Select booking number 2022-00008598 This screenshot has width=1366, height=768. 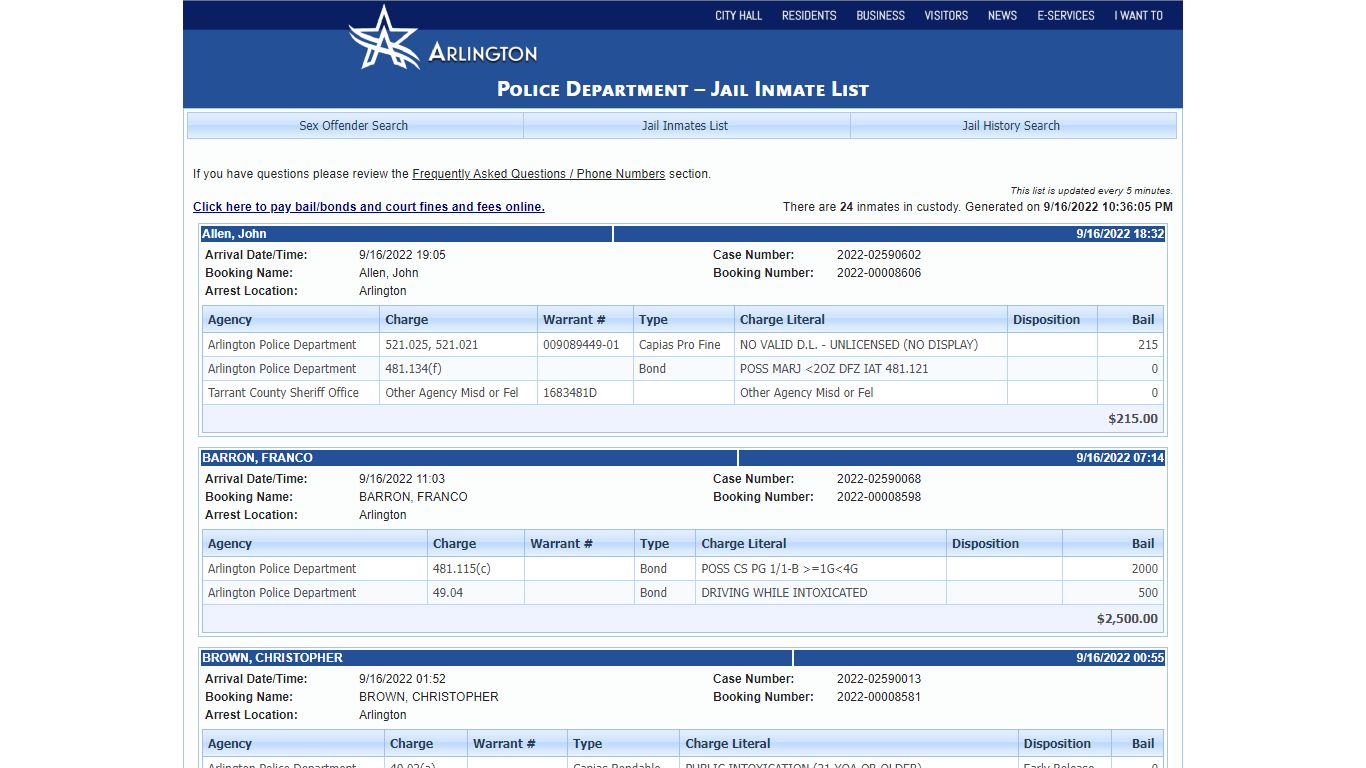point(879,497)
